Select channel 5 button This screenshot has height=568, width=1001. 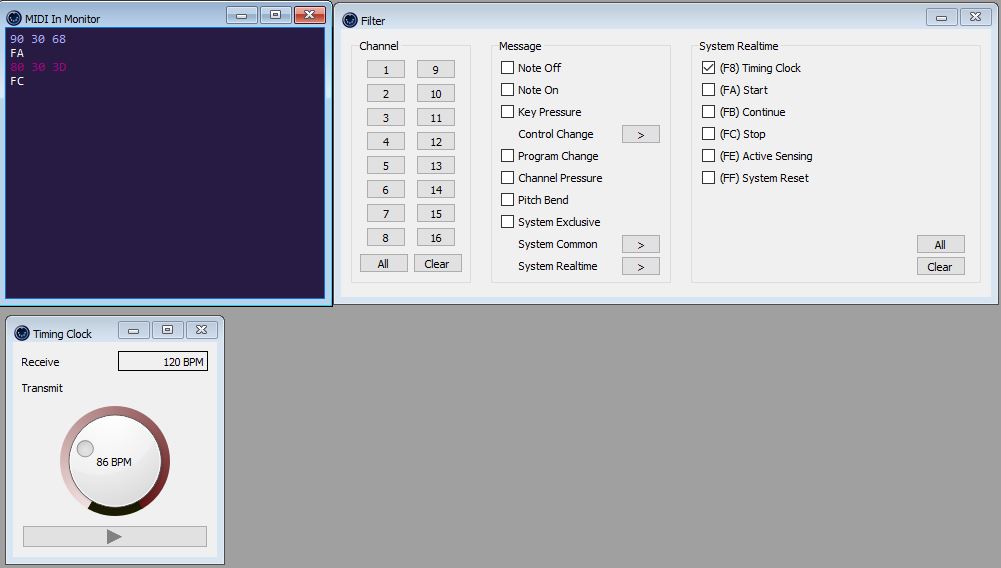(386, 166)
